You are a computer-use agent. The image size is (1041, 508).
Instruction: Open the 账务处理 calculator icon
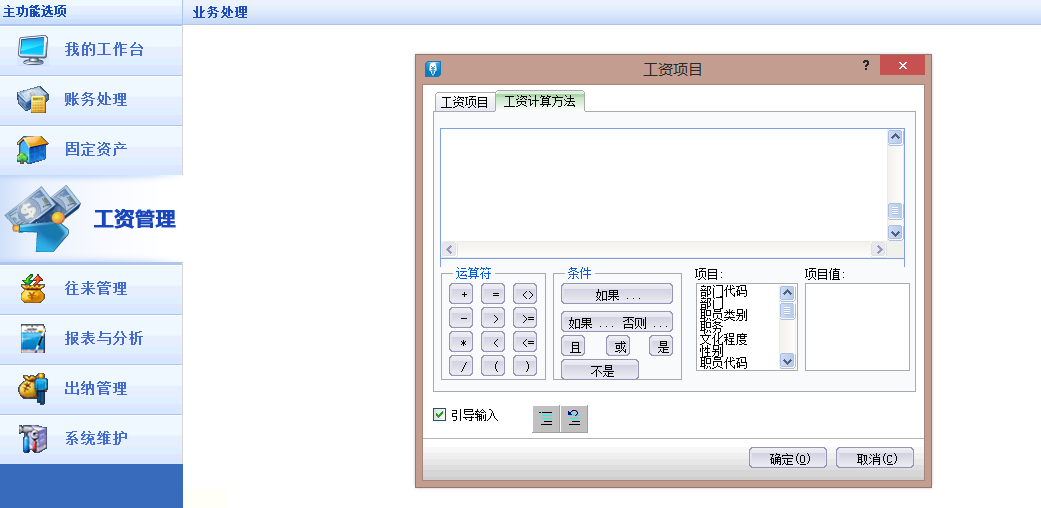click(x=33, y=100)
